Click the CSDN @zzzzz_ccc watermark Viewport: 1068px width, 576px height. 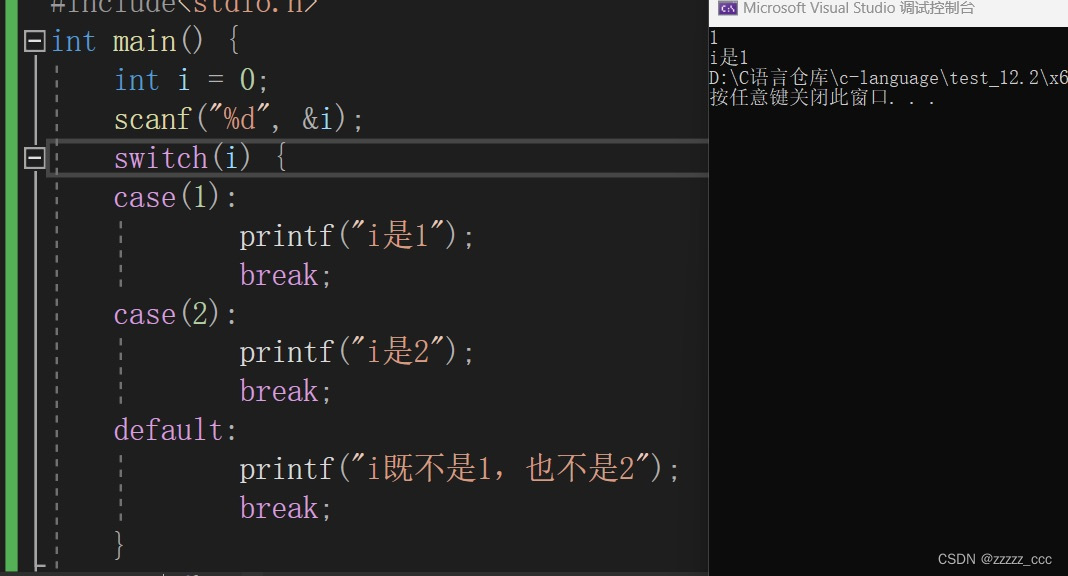click(x=997, y=559)
